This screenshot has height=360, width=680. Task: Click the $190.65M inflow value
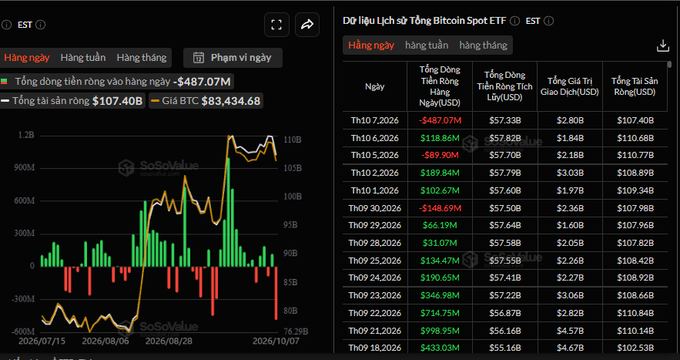point(440,278)
